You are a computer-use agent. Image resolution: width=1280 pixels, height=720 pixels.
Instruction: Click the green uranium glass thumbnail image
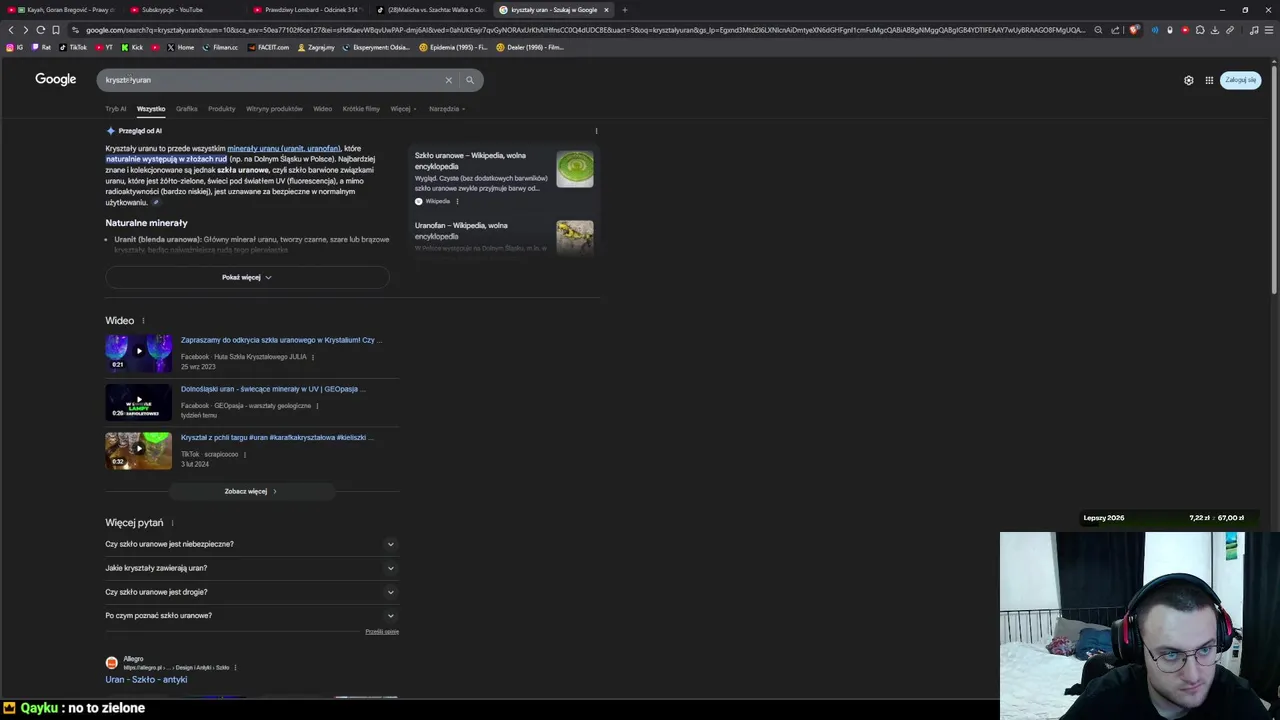tap(575, 169)
